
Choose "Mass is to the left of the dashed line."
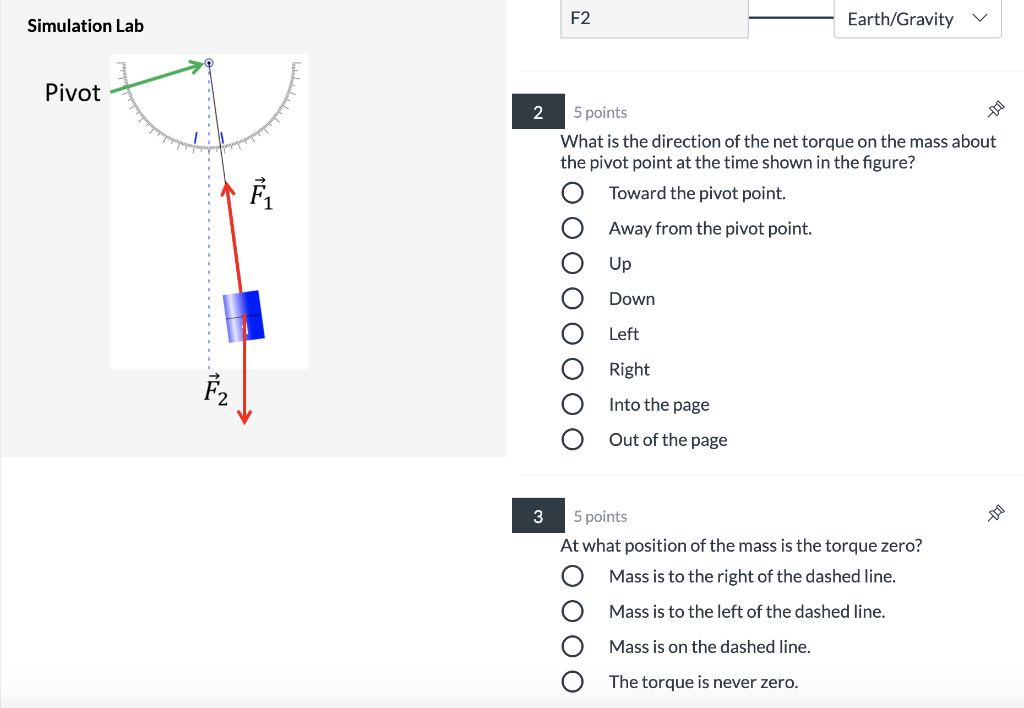(572, 610)
